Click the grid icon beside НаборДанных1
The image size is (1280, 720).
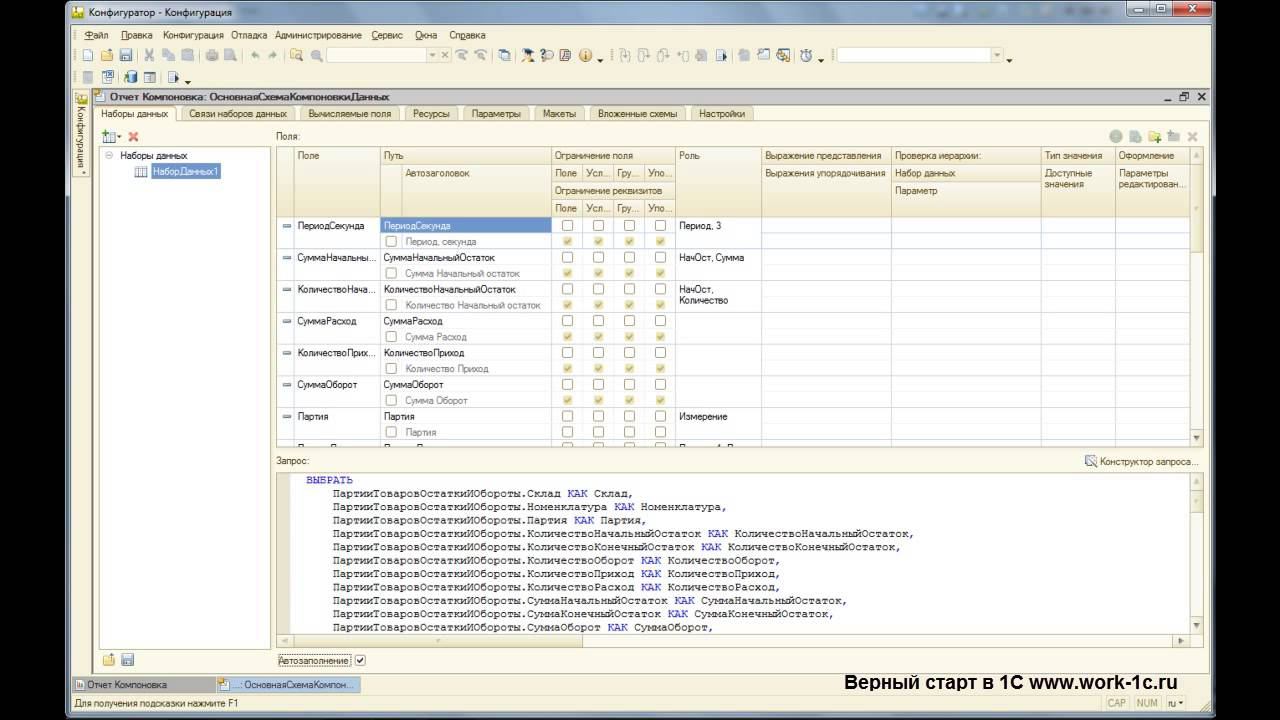(141, 172)
